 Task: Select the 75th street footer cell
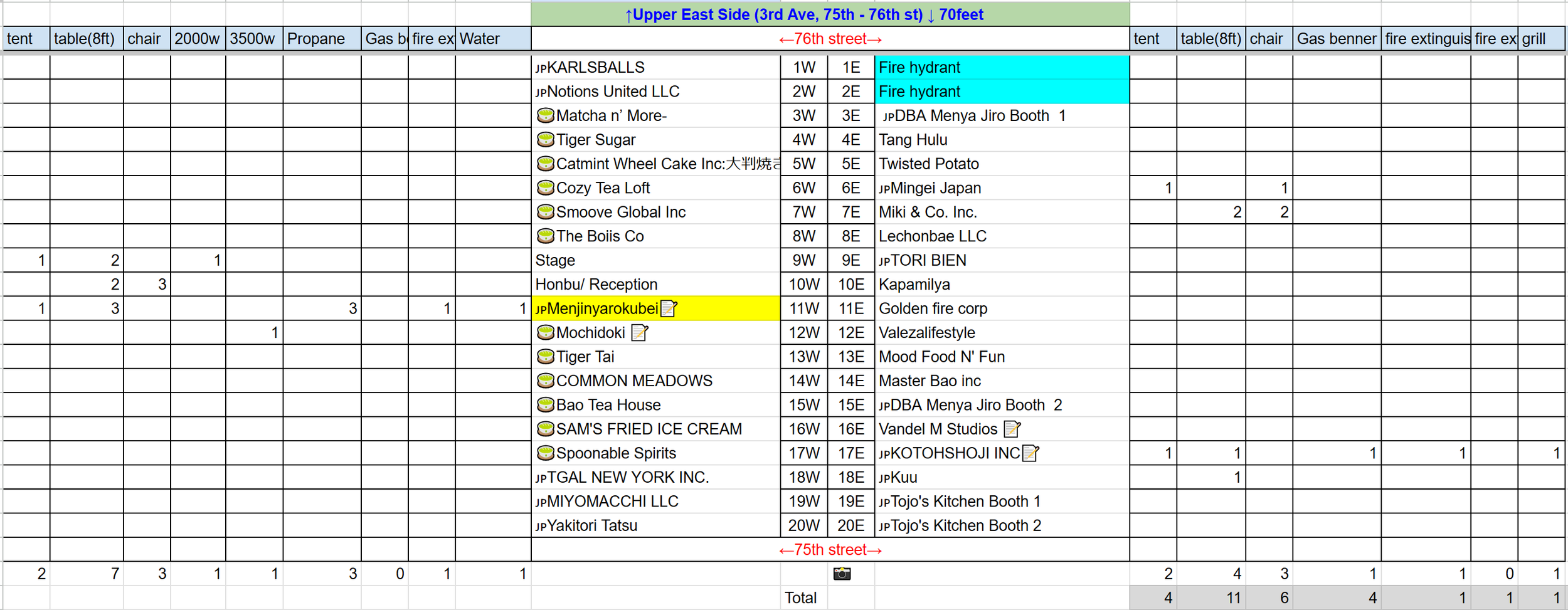point(830,550)
